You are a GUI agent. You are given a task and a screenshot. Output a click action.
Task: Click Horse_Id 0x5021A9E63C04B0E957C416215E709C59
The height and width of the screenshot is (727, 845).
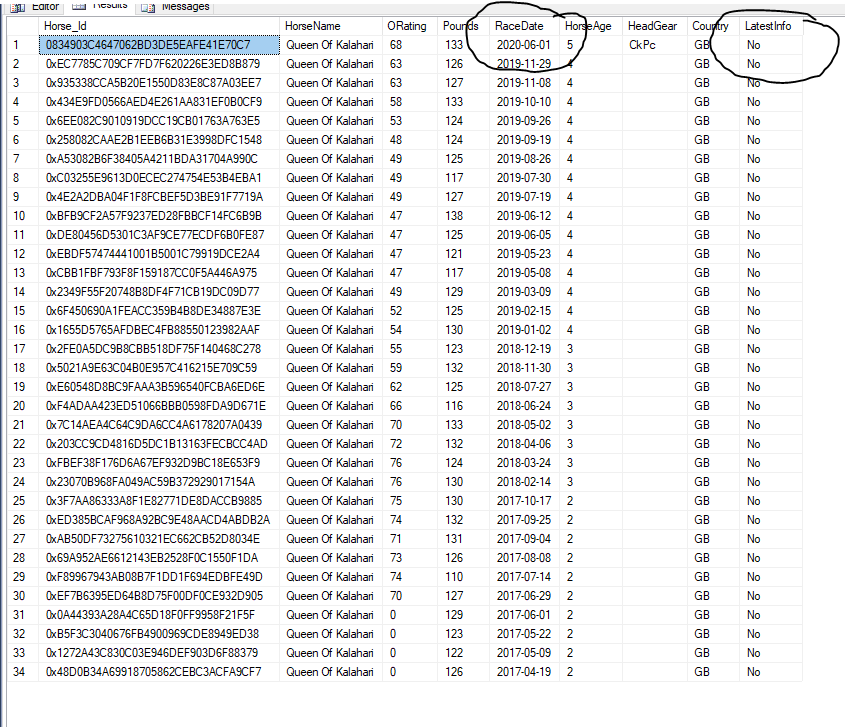pyautogui.click(x=159, y=368)
